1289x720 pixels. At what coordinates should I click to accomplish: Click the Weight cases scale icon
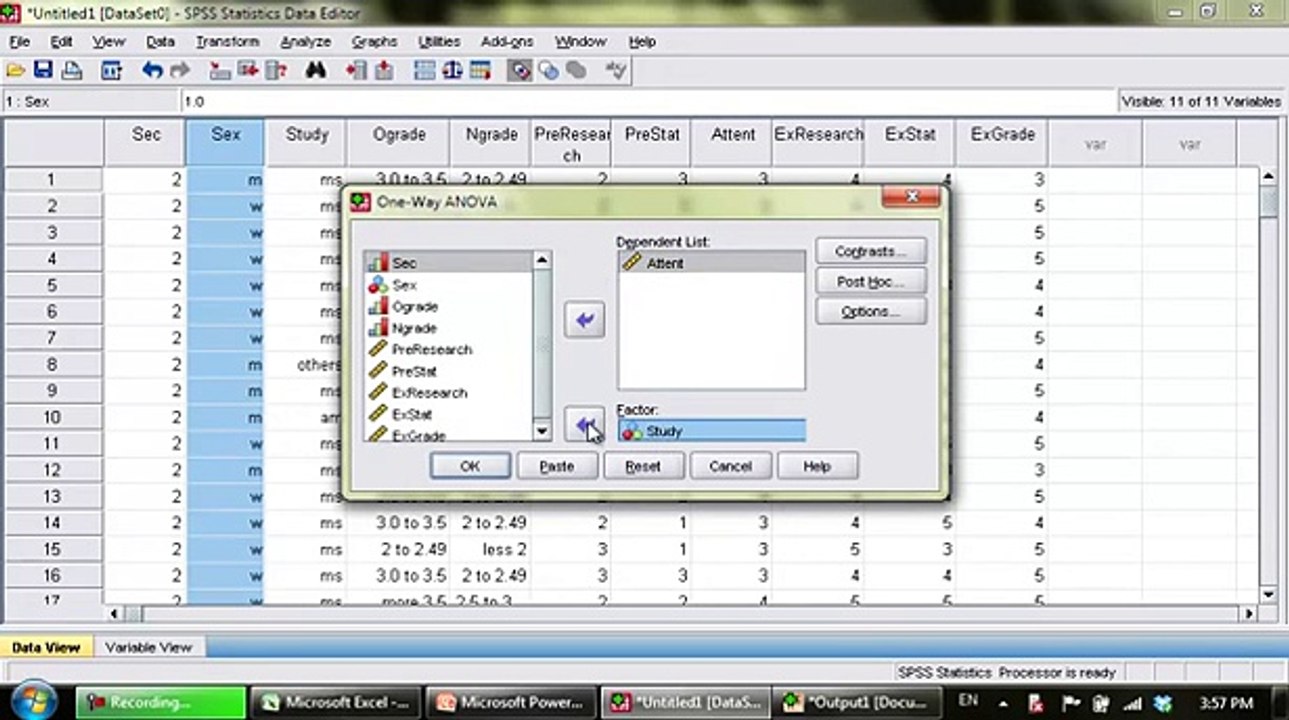click(x=452, y=70)
